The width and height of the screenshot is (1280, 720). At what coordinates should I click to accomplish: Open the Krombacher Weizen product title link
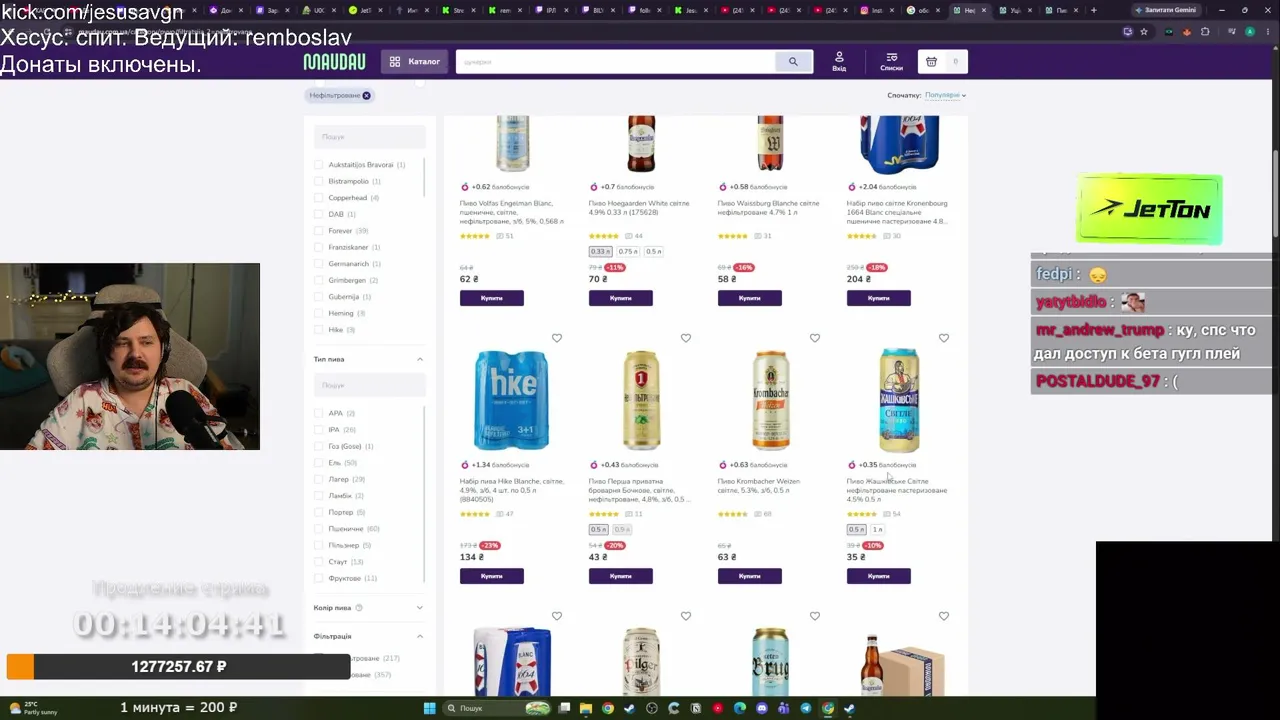coord(759,486)
